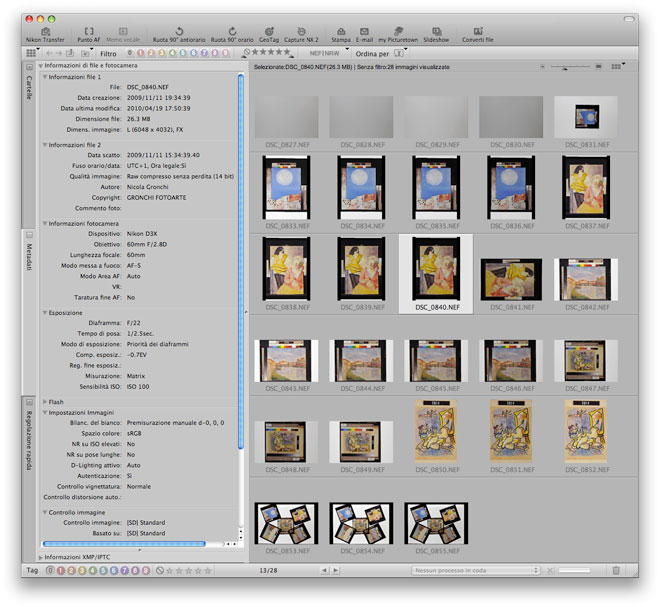
Task: Click the smaller thumbnails icon left of slider
Action: pyautogui.click(x=542, y=67)
